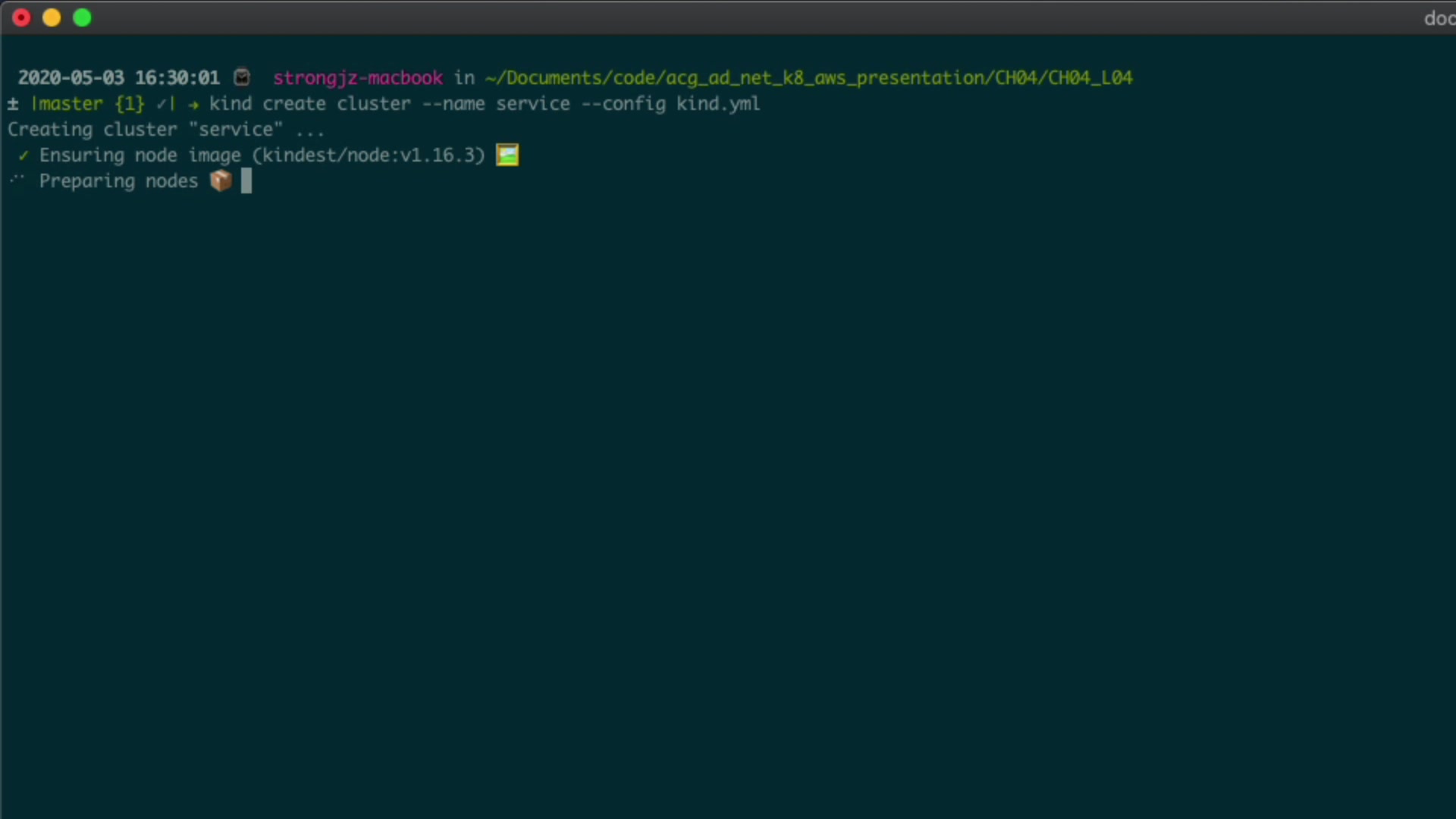Click the spinner before Preparing nodes
The image size is (1456, 819).
[x=17, y=180]
